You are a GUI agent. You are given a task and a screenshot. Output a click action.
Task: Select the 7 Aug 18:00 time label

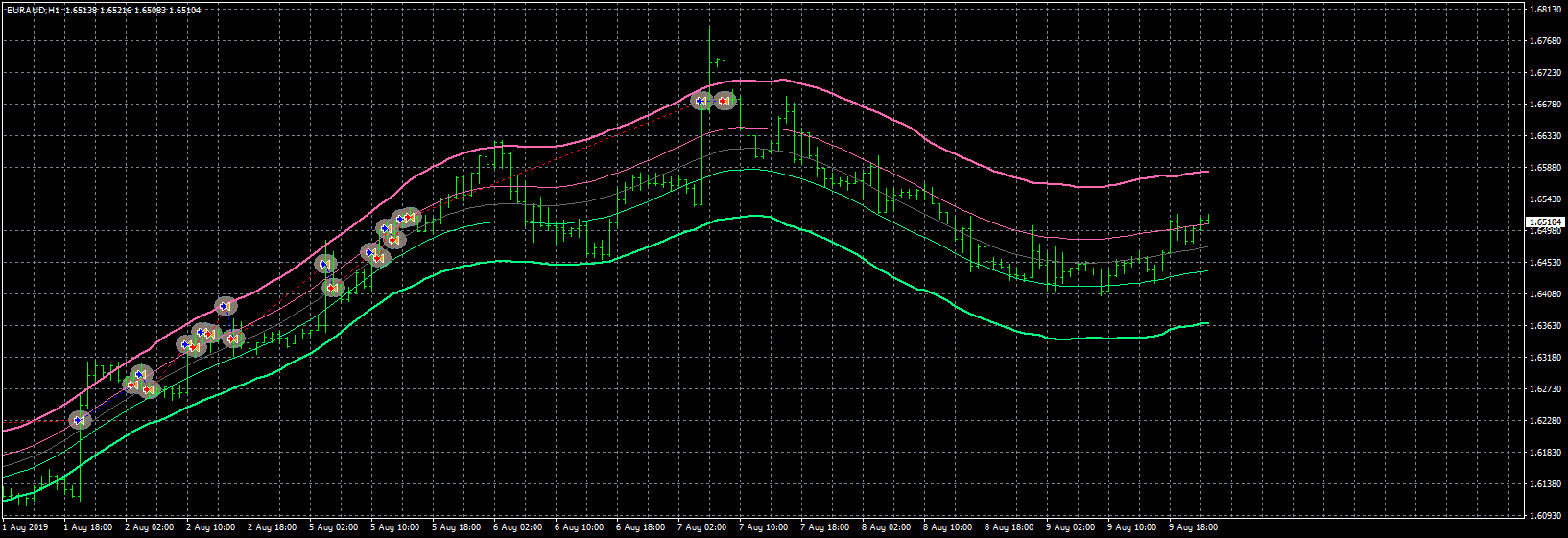click(x=824, y=527)
